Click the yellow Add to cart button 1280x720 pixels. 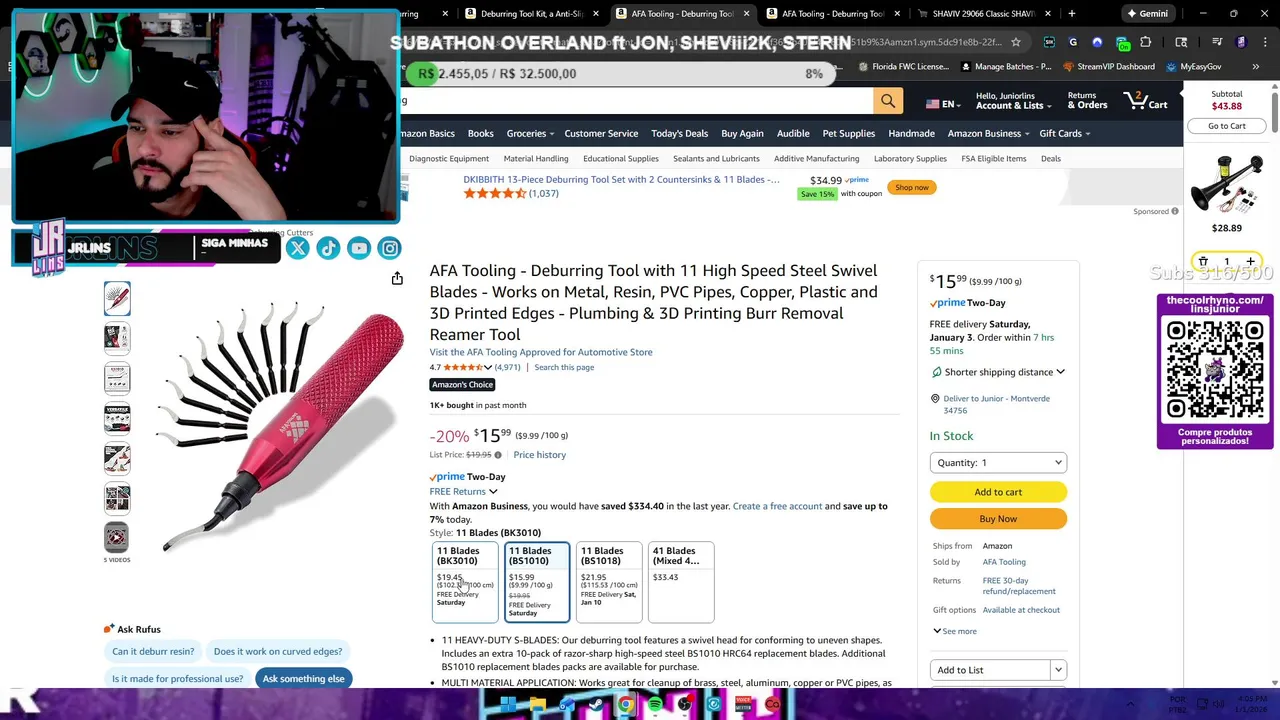point(998,492)
